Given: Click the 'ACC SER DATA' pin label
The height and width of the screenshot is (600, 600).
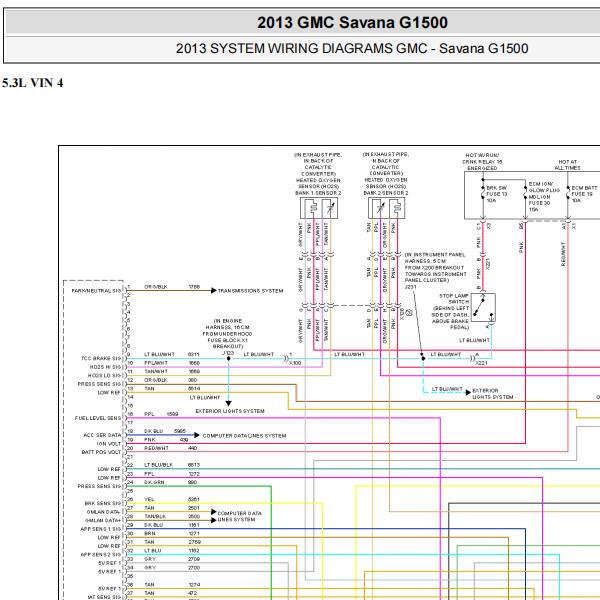Looking at the screenshot, I should (x=102, y=435).
